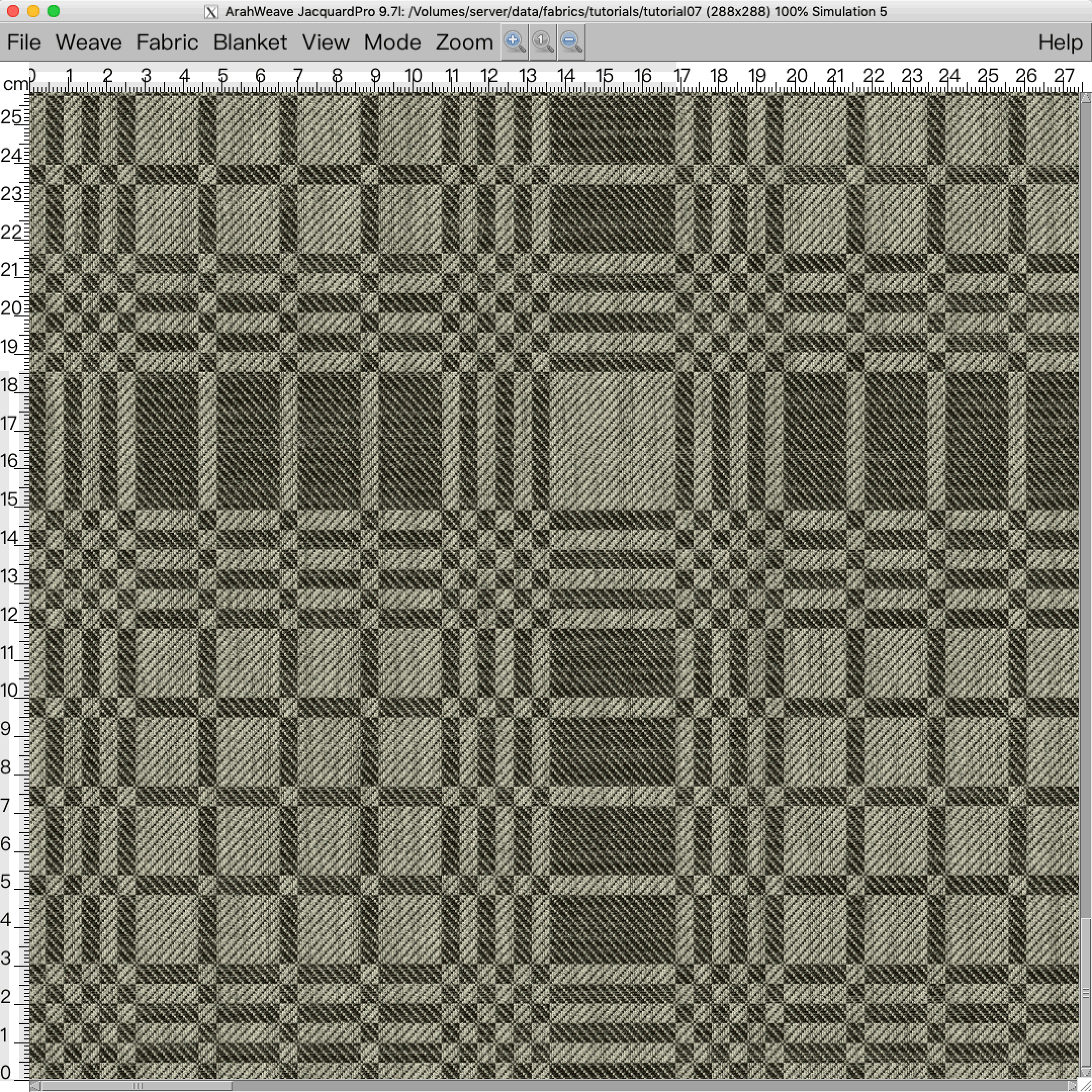
Task: Open the Zoom menu
Action: pyautogui.click(x=464, y=42)
